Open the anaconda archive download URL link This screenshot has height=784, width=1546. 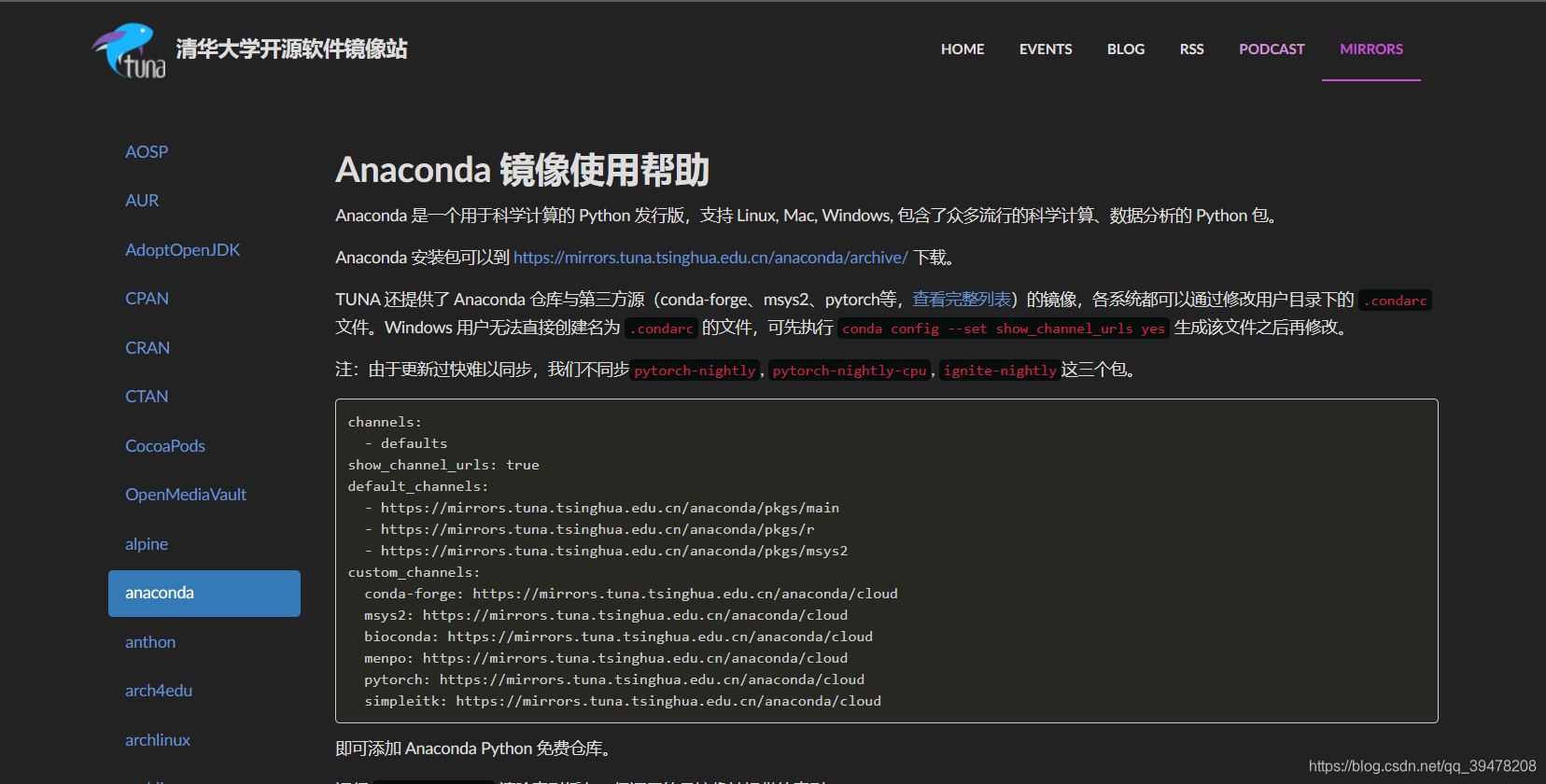[x=710, y=258]
